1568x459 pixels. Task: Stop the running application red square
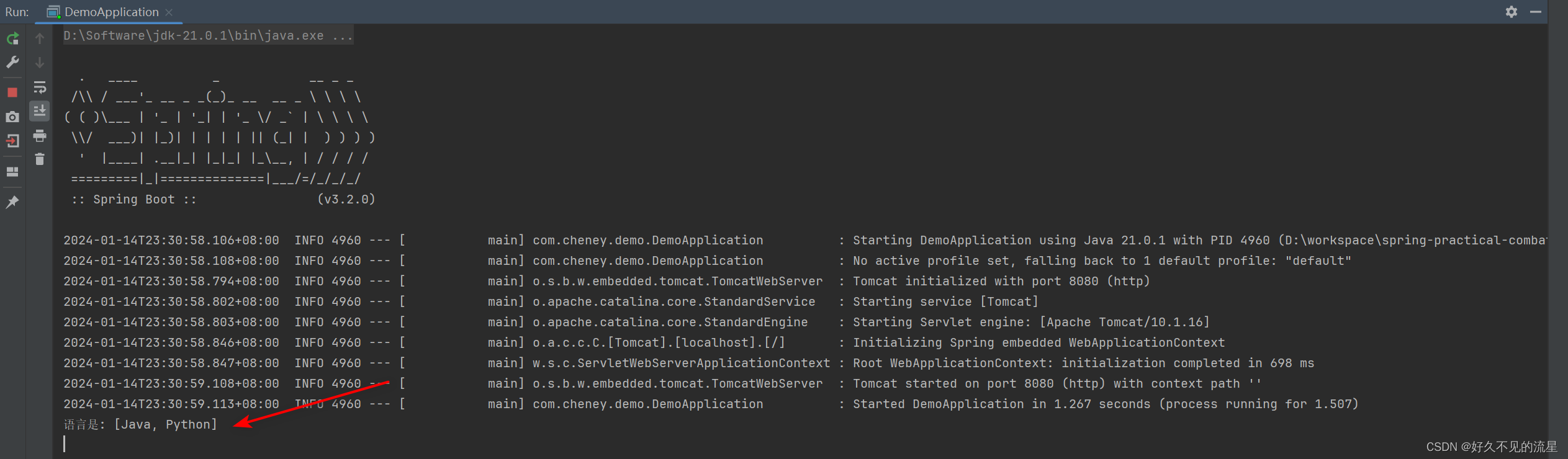click(x=12, y=92)
